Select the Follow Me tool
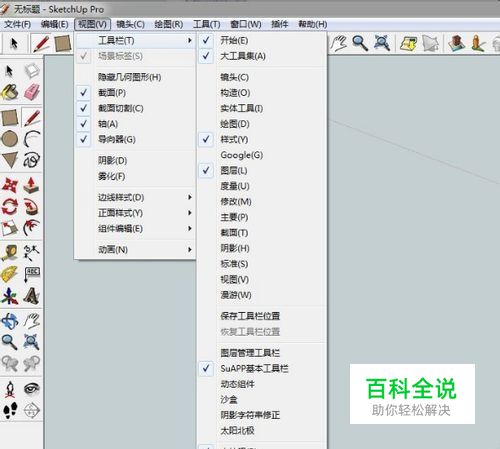This screenshot has height=449, width=500. tap(32, 207)
